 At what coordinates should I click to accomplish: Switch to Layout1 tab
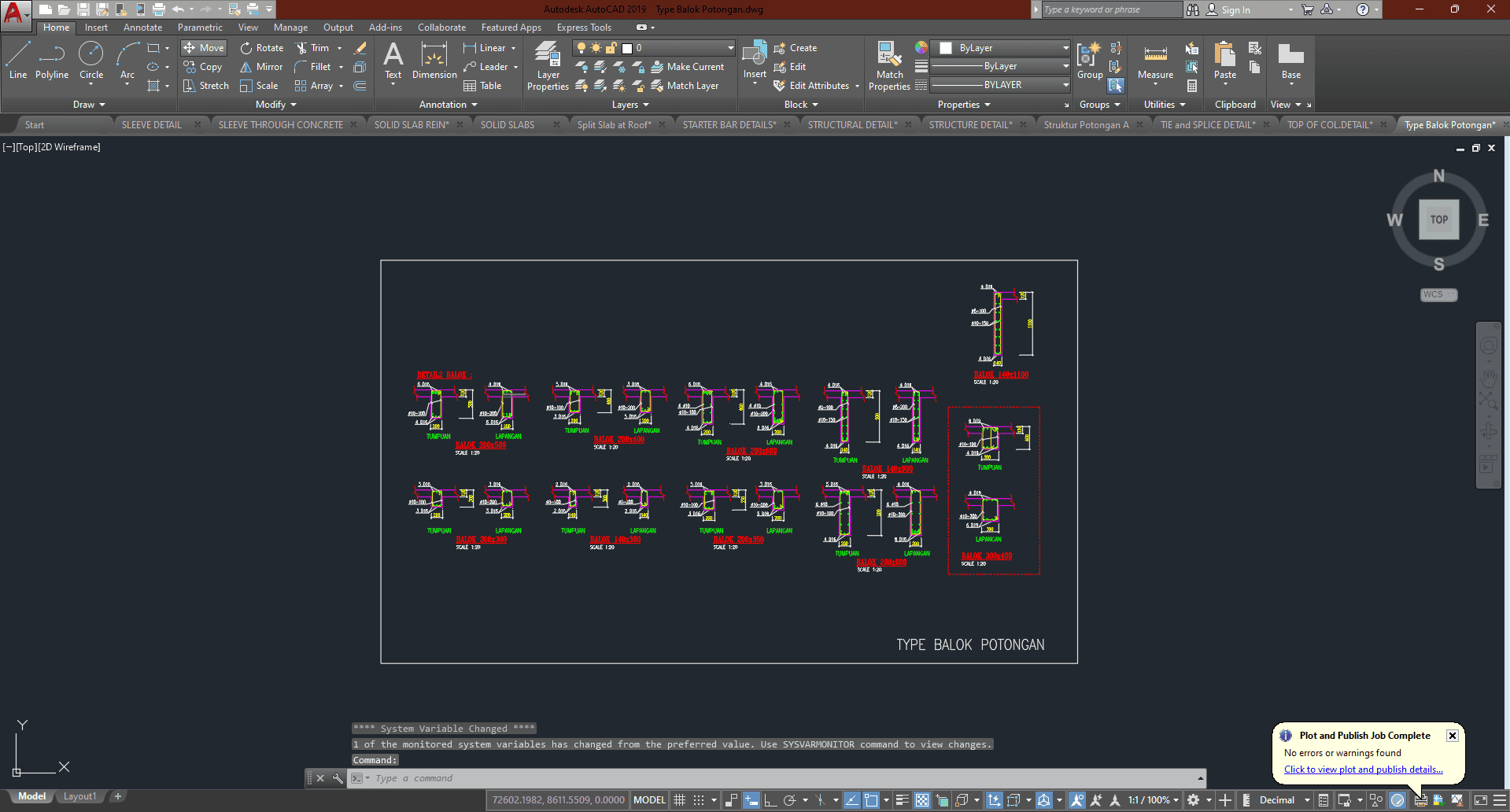[x=79, y=796]
